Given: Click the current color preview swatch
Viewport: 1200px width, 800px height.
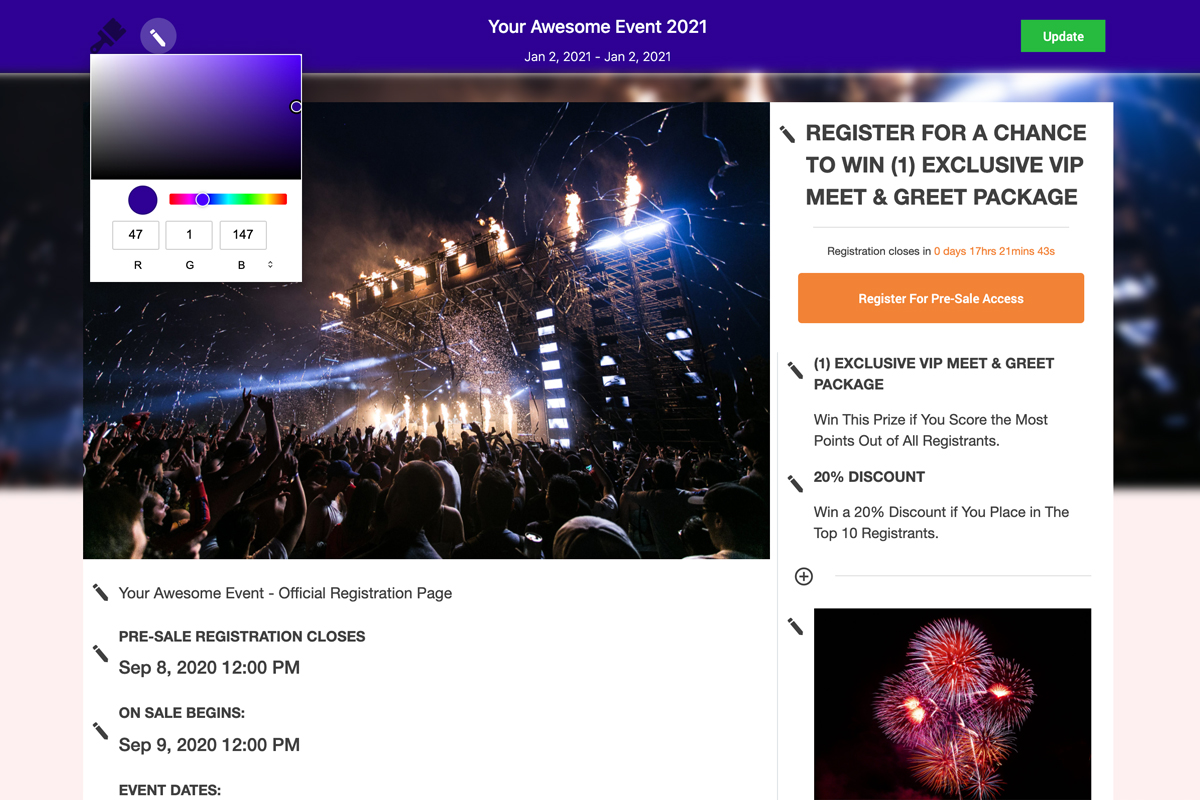Looking at the screenshot, I should point(143,200).
